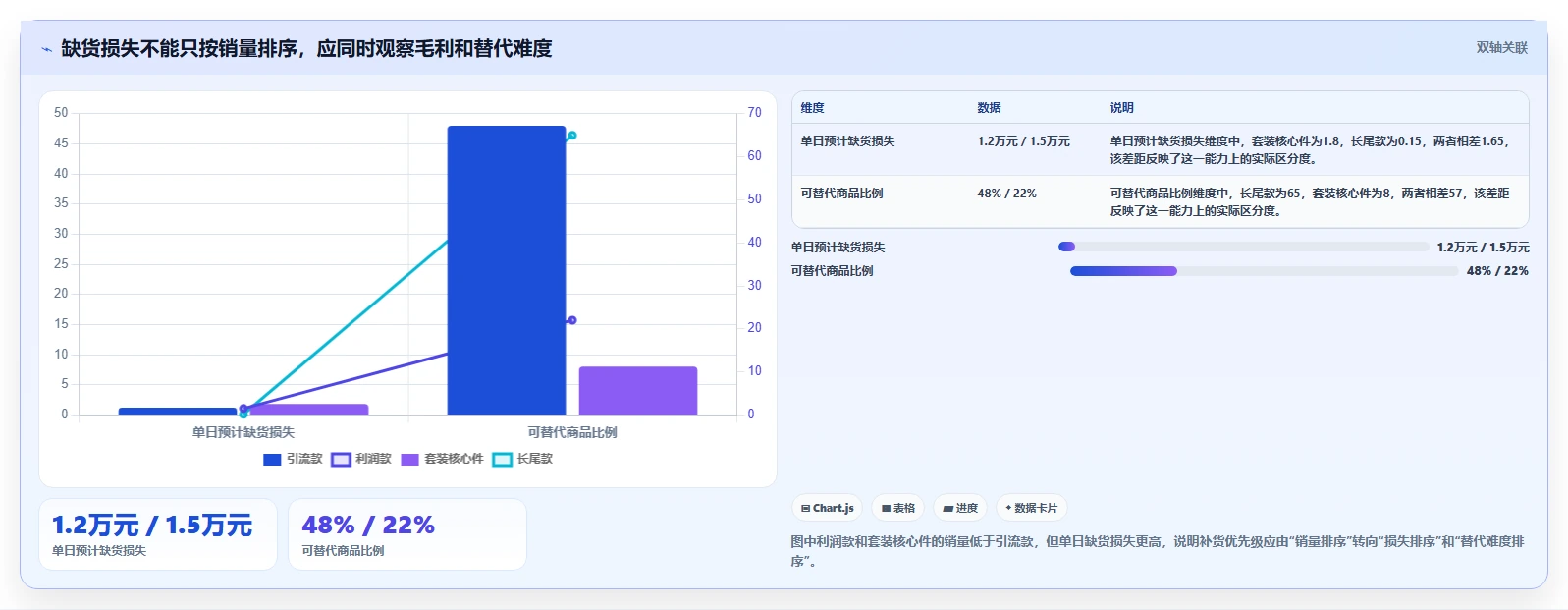This screenshot has height=610, width=1568.
Task: Click the 进度 tag chip
Action: (x=960, y=508)
